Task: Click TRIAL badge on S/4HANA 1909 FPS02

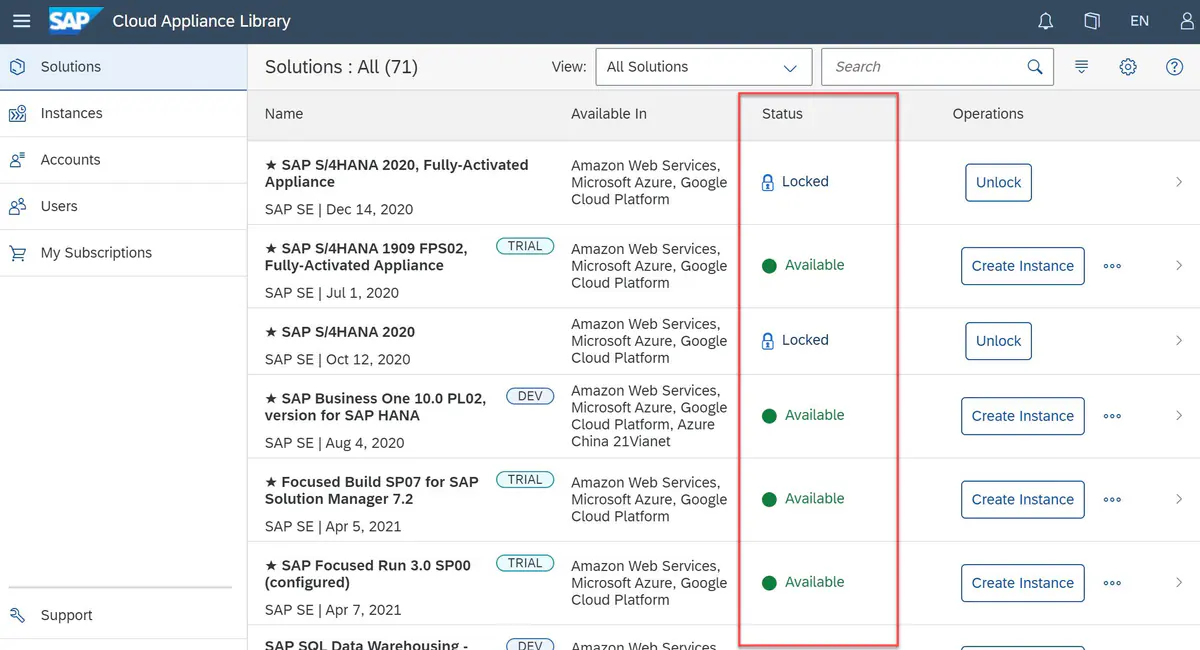Action: coord(525,246)
